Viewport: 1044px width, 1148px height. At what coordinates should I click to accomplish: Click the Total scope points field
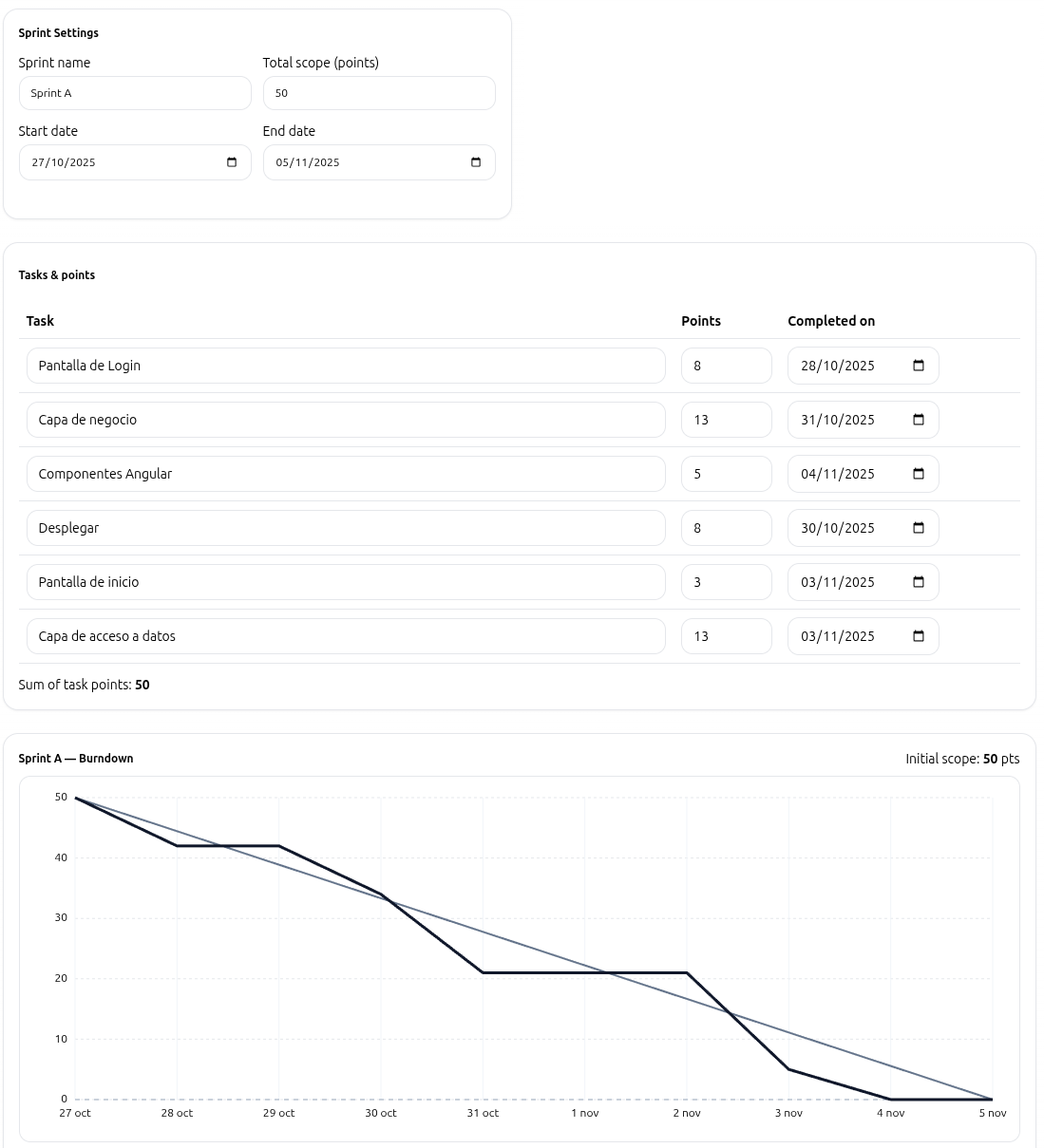tap(379, 93)
